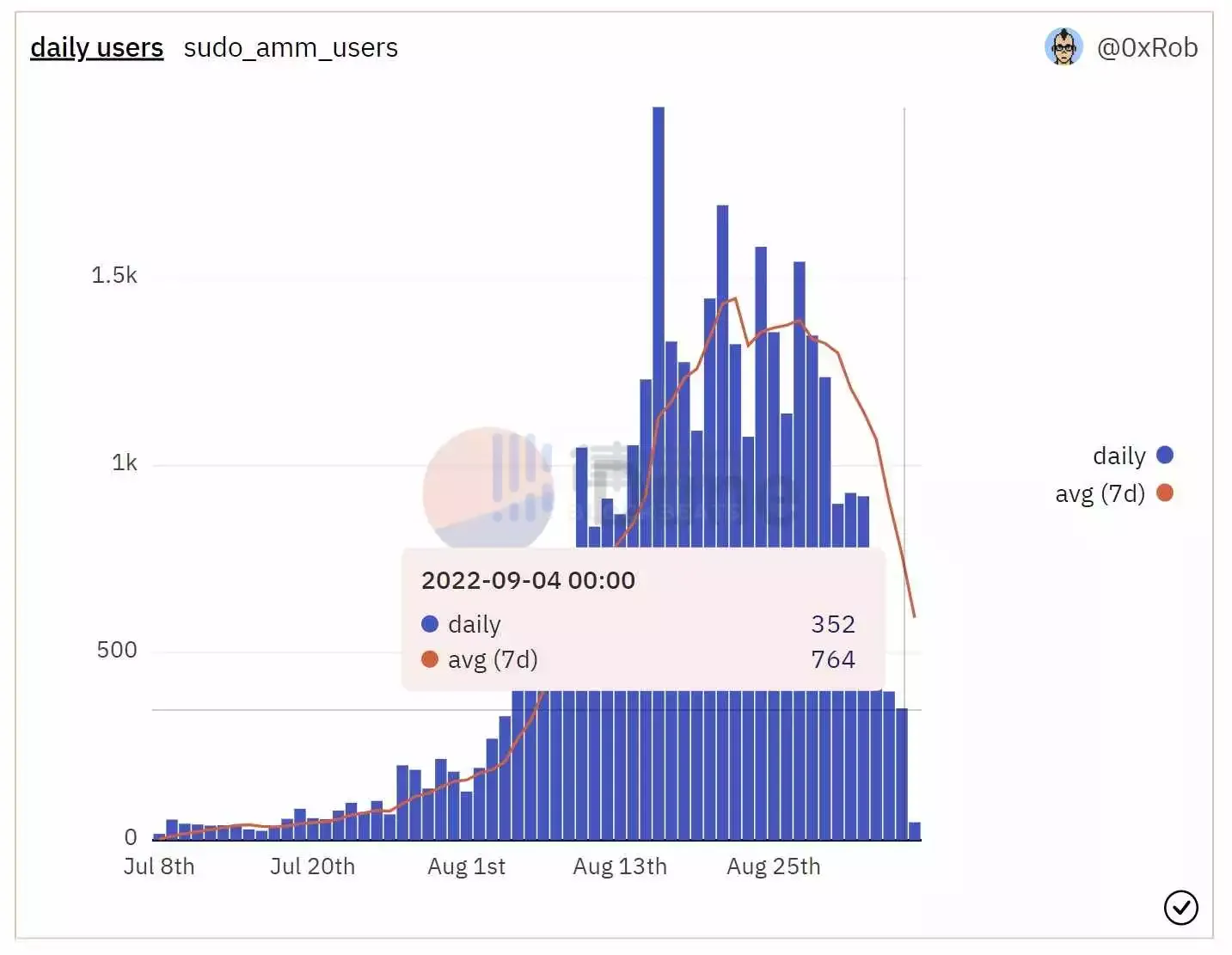Click the checkmark icon in bottom-right corner
The image size is (1232, 955).
pyautogui.click(x=1180, y=907)
